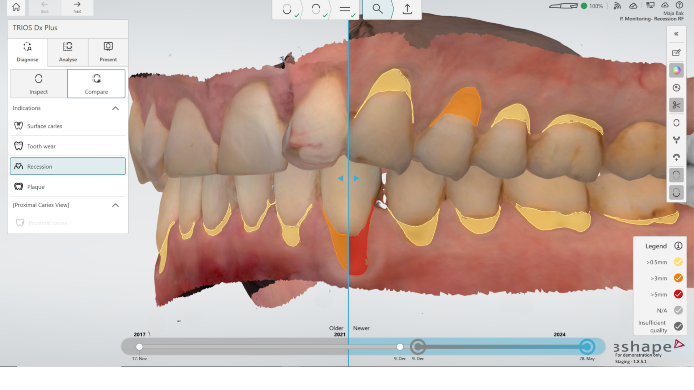The image size is (694, 390).
Task: Toggle the >3mm orange legend check
Action: click(x=678, y=278)
